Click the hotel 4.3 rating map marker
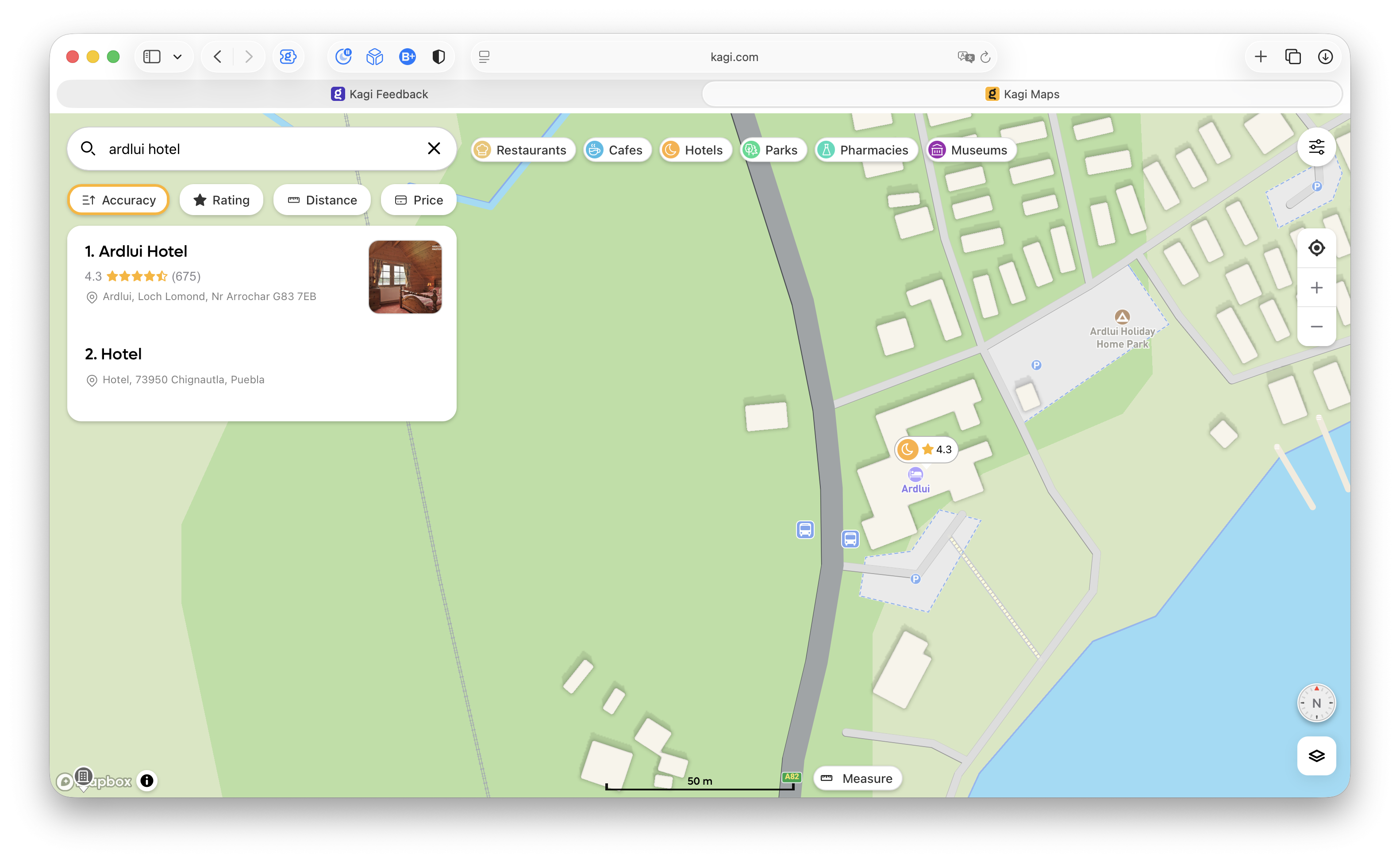Image resolution: width=1400 pixels, height=863 pixels. tap(925, 449)
